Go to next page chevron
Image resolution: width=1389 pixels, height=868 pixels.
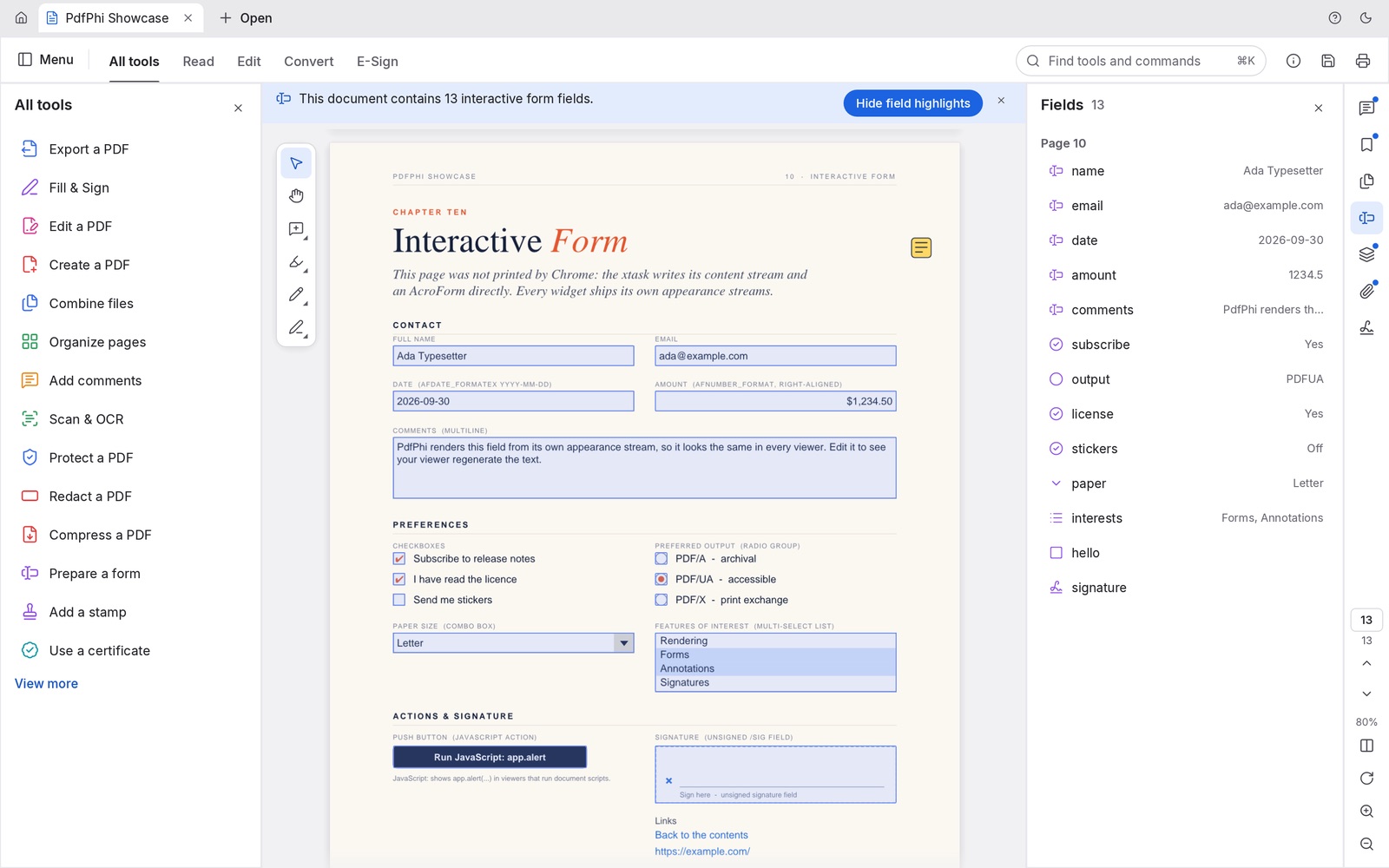pyautogui.click(x=1366, y=694)
